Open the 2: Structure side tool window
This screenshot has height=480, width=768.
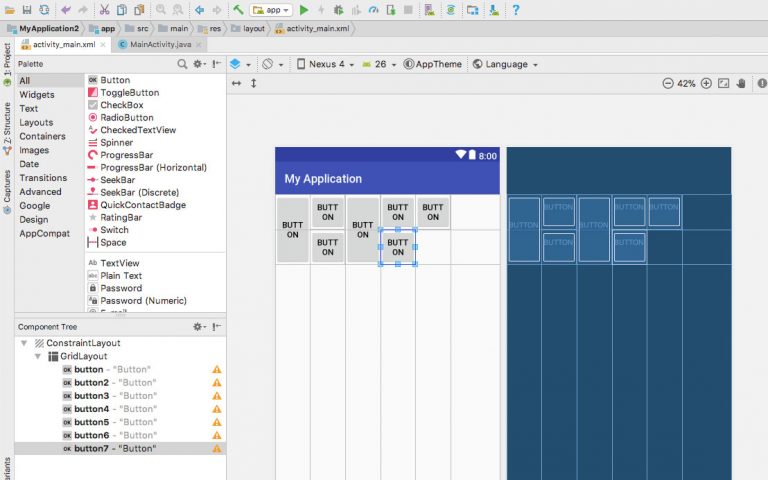(7, 129)
